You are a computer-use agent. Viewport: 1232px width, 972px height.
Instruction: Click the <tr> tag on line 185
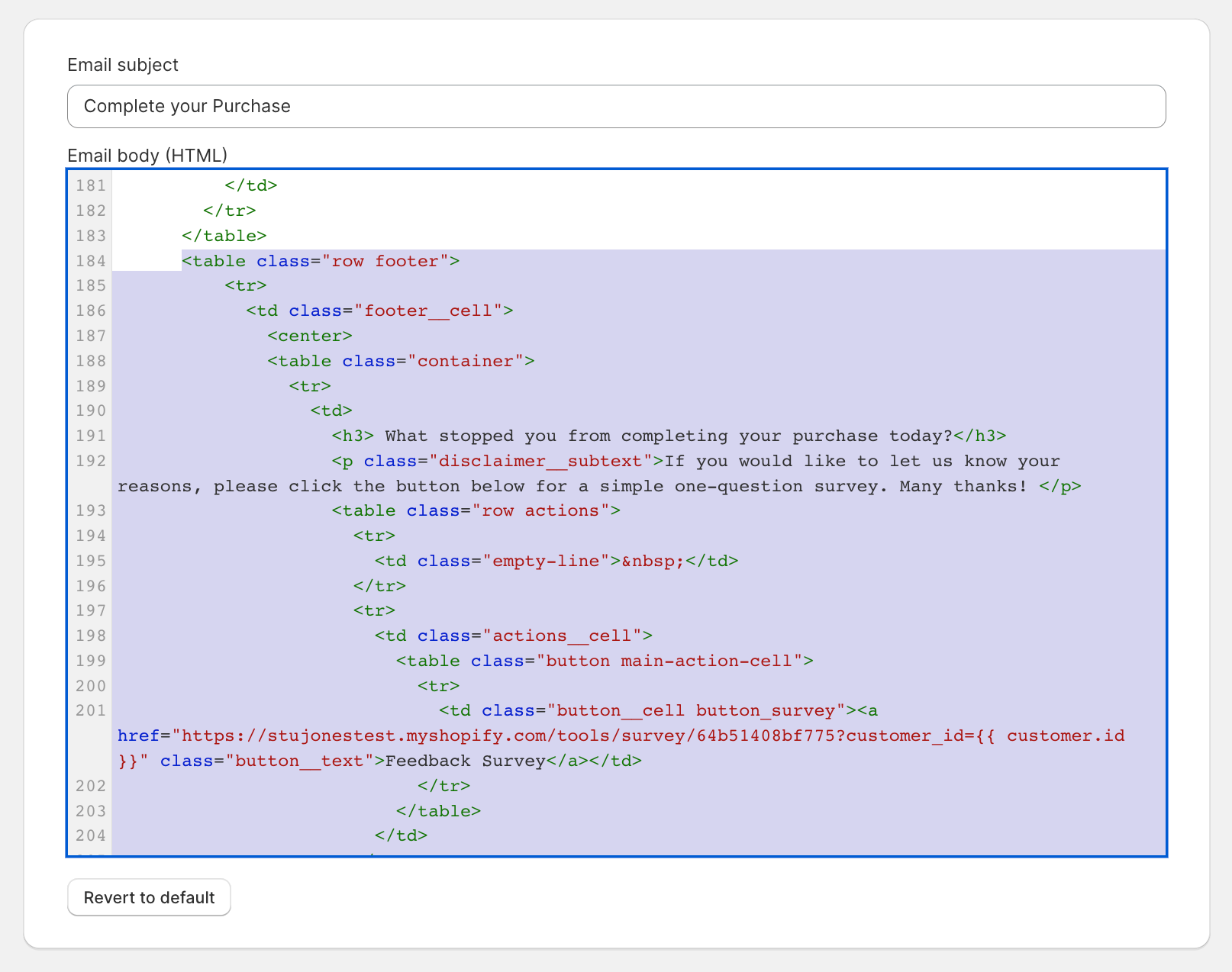(246, 285)
